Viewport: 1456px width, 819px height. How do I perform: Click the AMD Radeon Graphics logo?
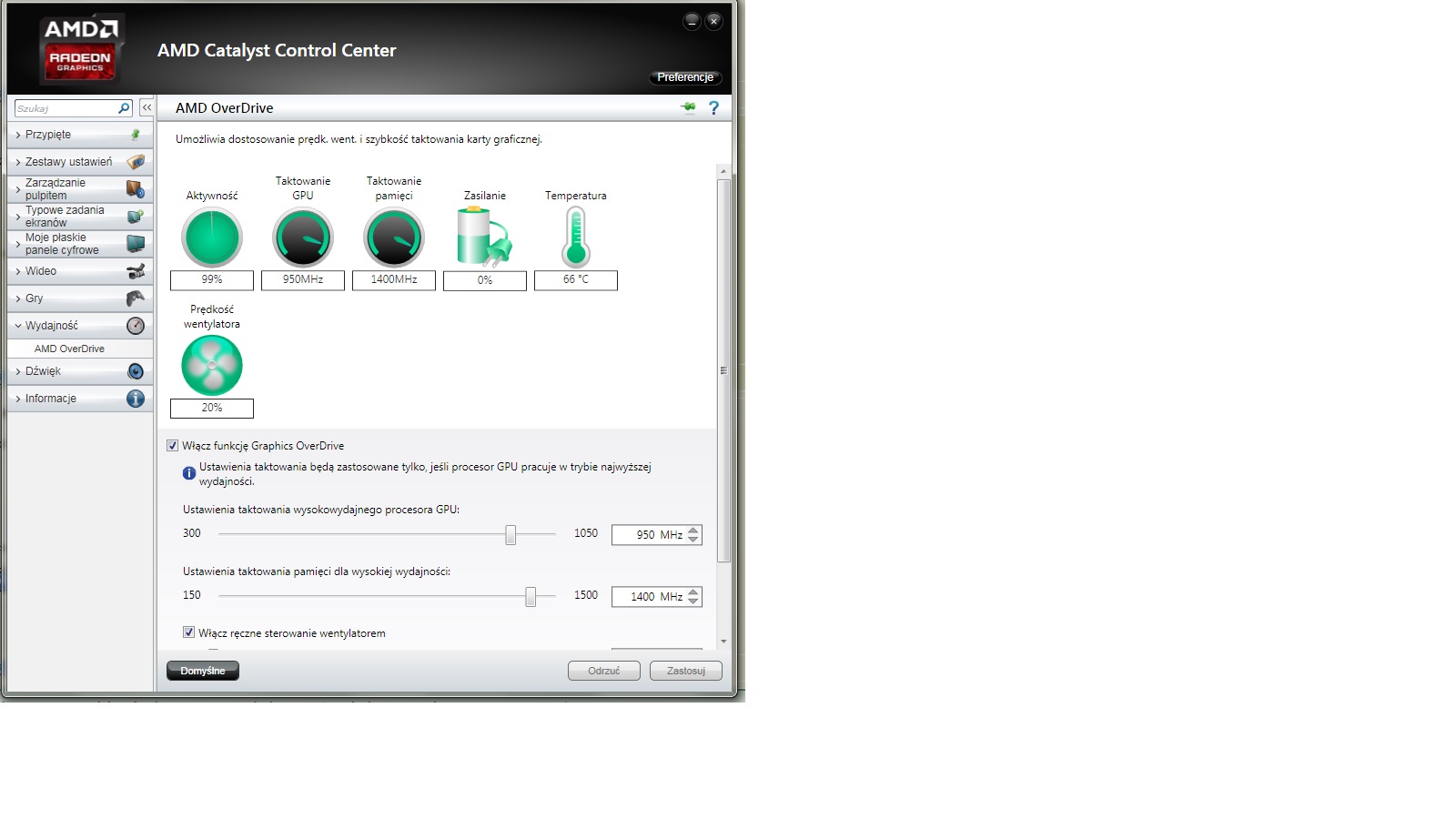(80, 48)
